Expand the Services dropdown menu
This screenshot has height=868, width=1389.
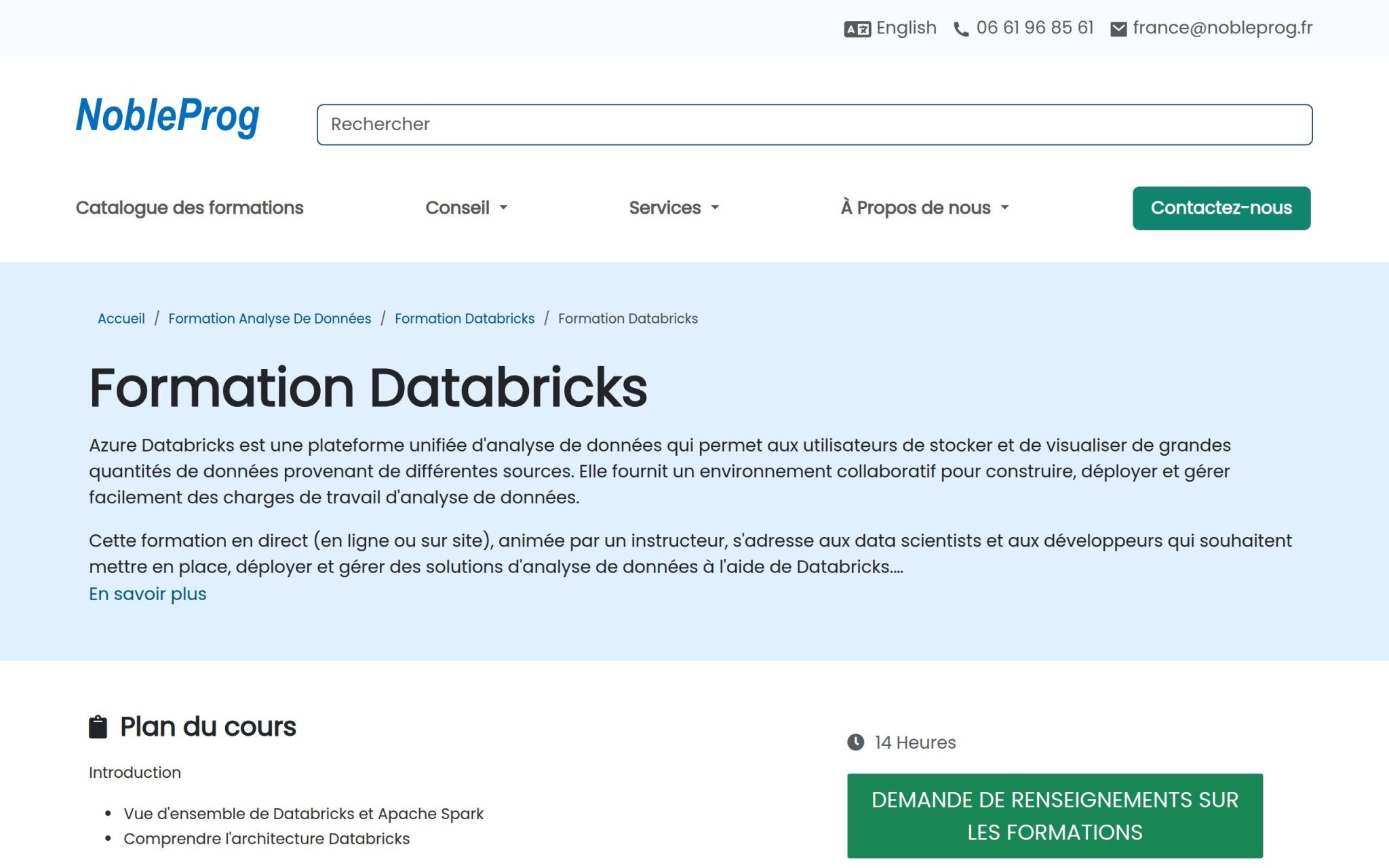coord(674,208)
